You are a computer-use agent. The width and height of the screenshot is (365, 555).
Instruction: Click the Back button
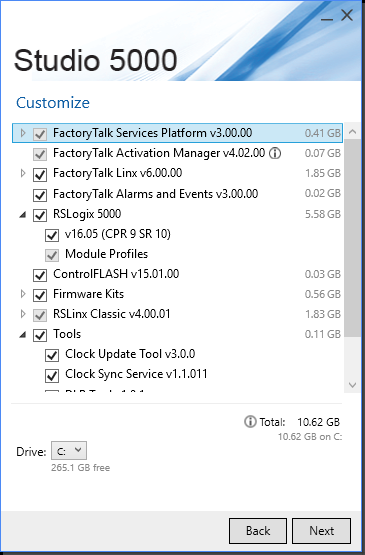(x=258, y=531)
